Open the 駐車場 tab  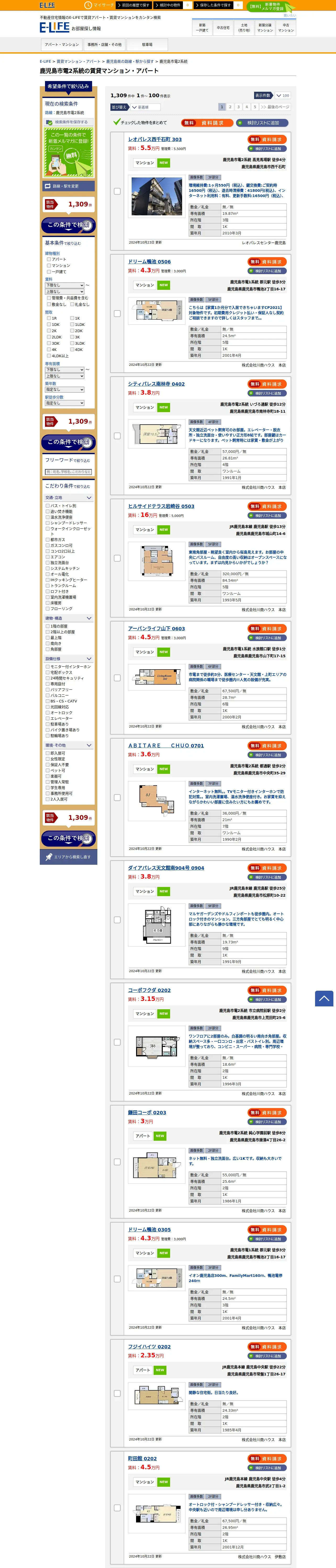[x=147, y=44]
